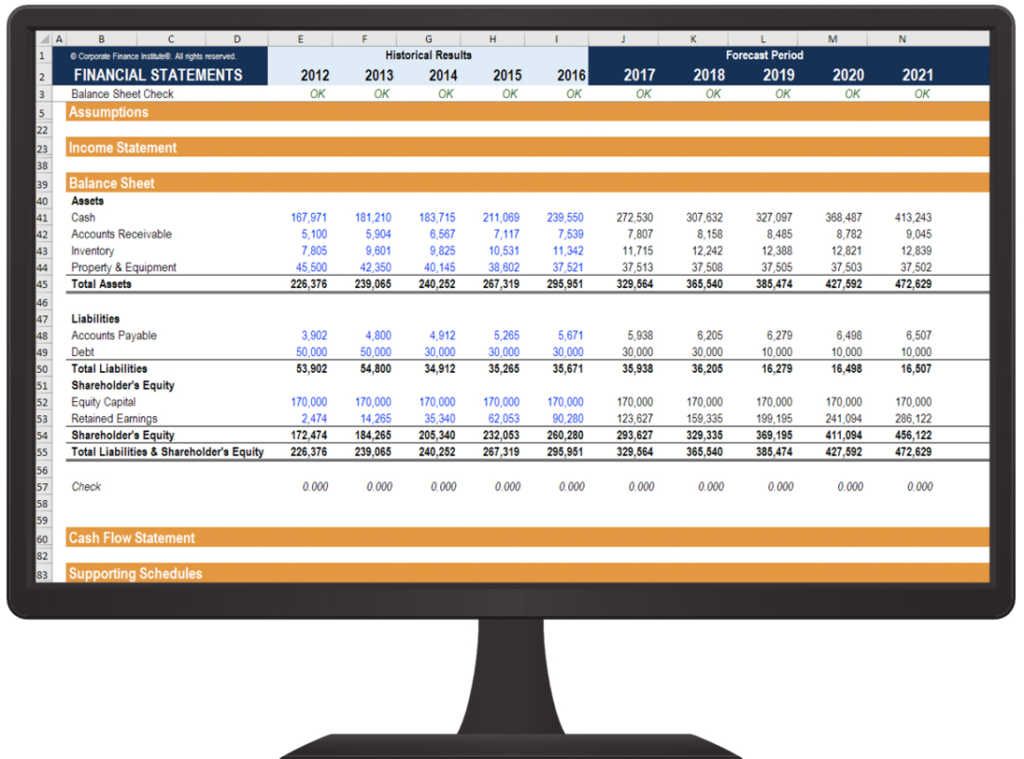Expand the Income Statement section bar

tap(122, 148)
